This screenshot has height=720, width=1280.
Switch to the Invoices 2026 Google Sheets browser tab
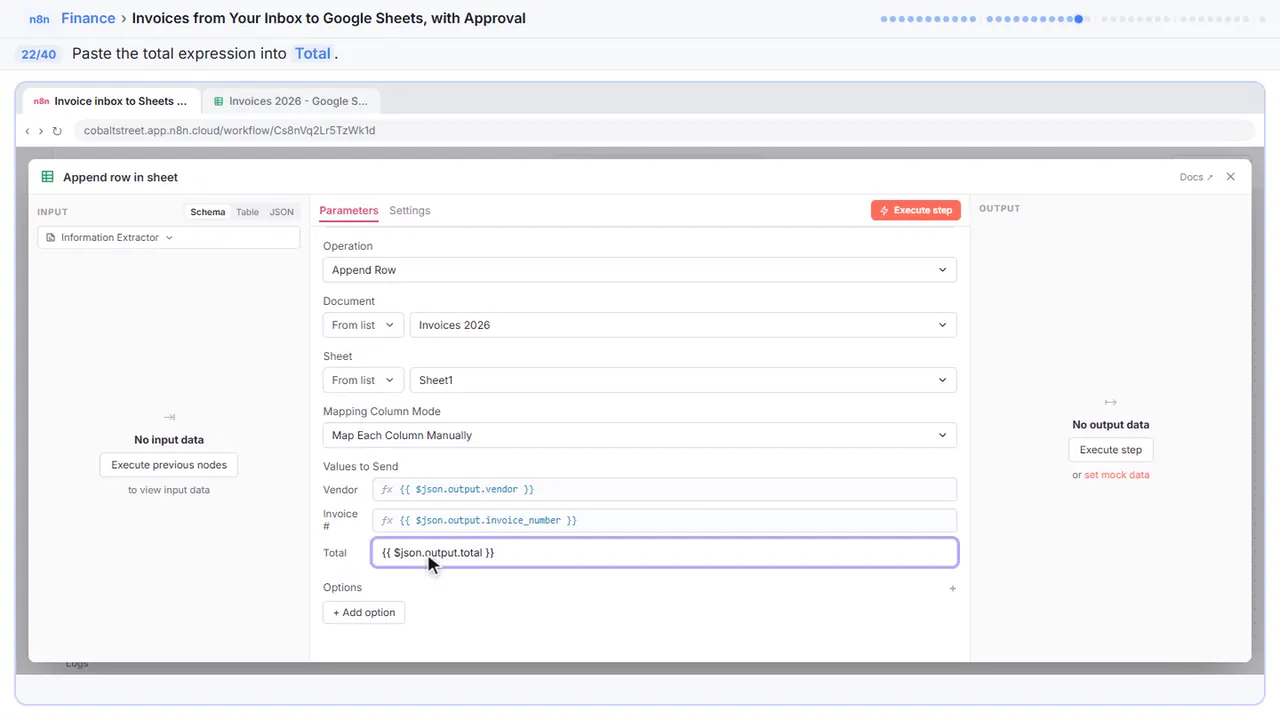coord(291,101)
